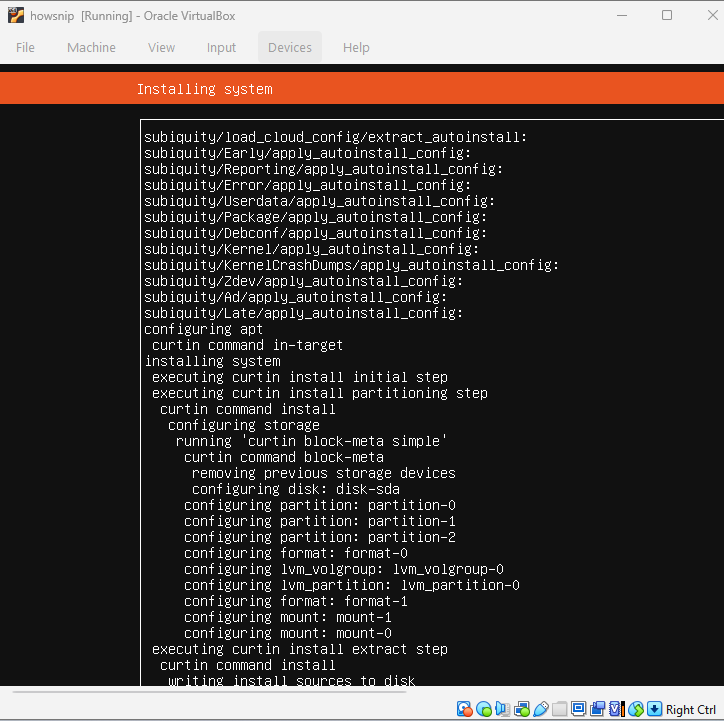724x721 pixels.
Task: Click 'configuring disk: disk-sda' line
Action: (296, 489)
